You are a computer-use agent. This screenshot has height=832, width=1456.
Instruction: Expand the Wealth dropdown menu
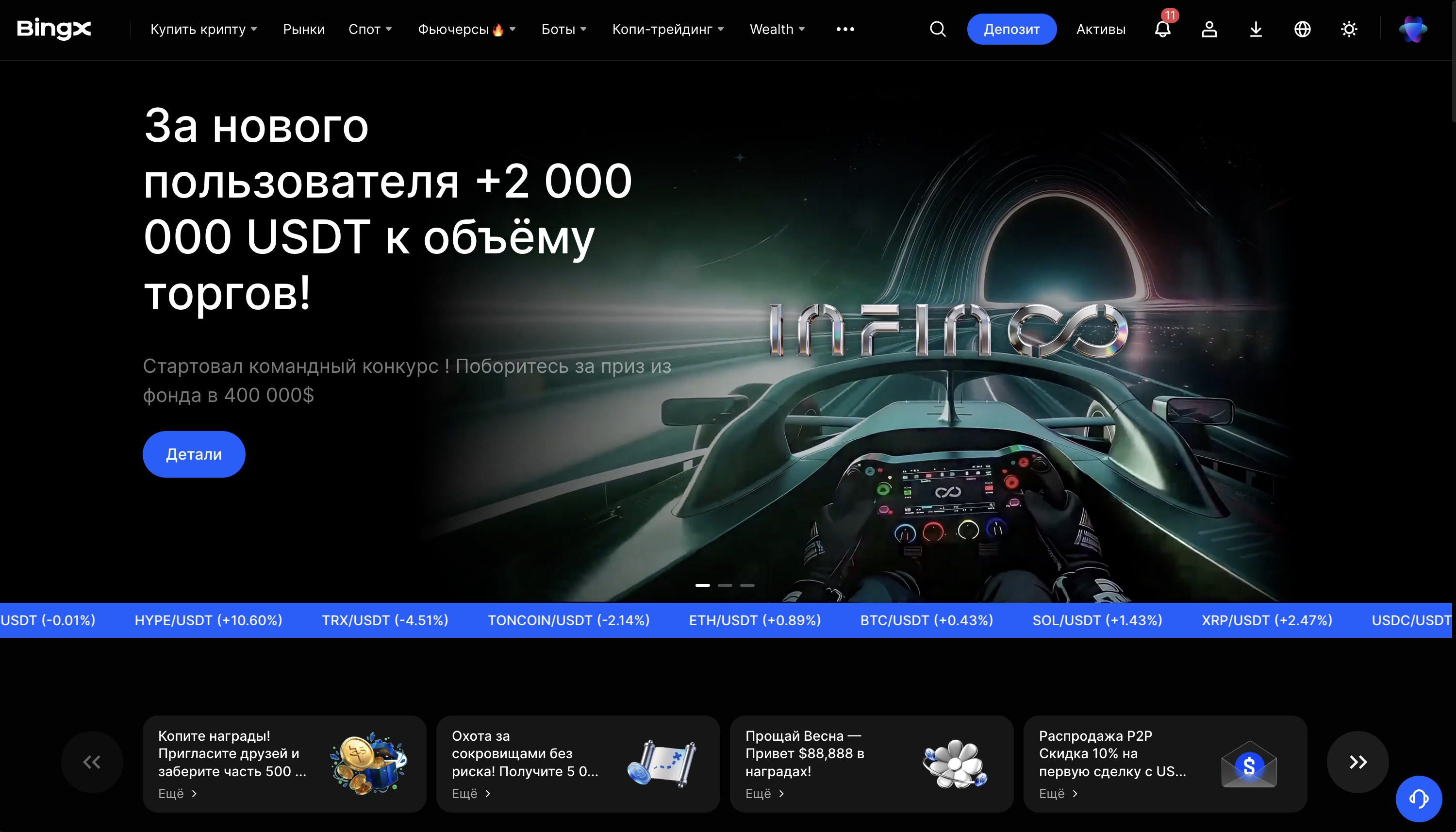click(x=778, y=29)
